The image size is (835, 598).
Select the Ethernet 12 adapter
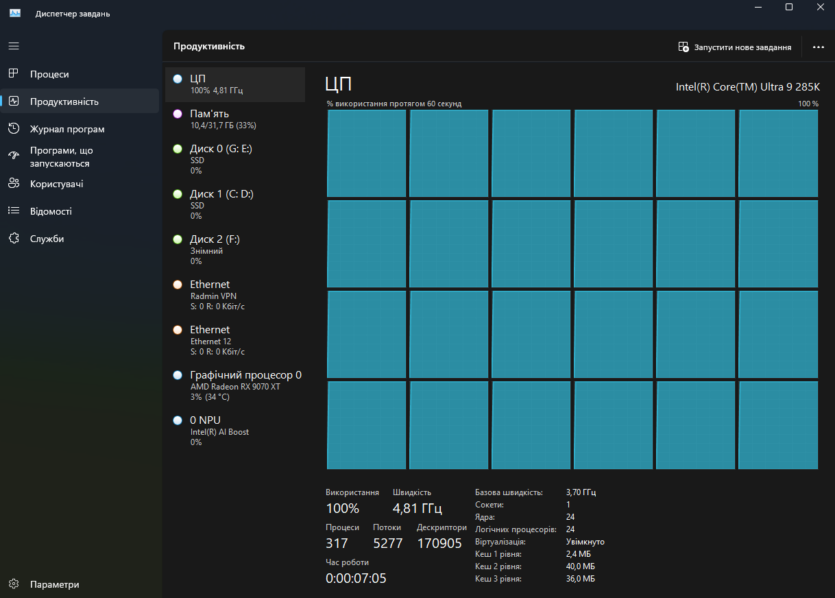(235, 340)
